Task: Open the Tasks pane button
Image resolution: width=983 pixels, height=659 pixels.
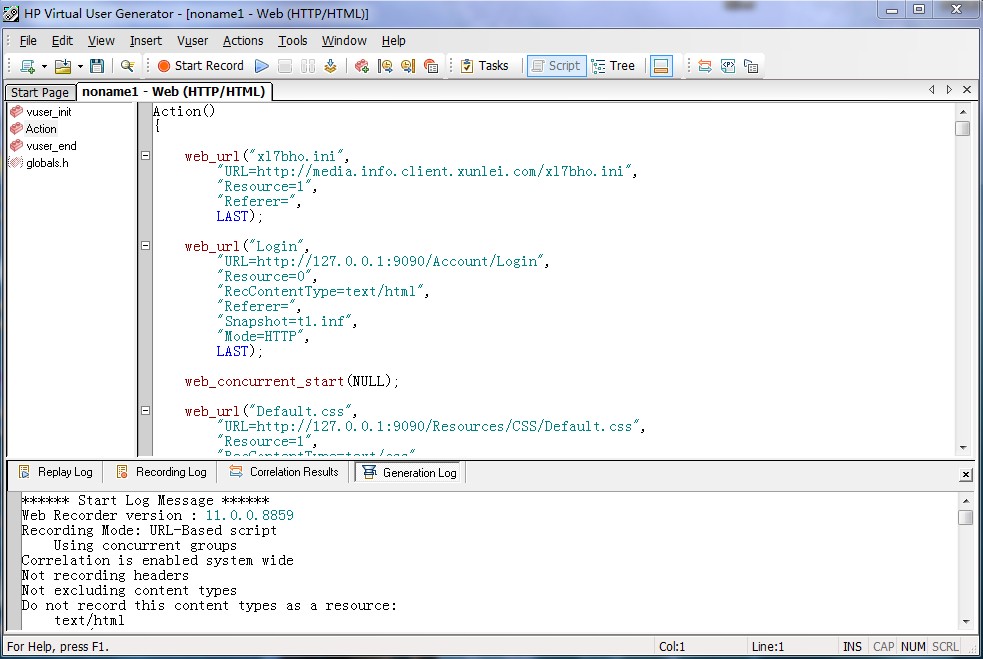Action: click(484, 66)
